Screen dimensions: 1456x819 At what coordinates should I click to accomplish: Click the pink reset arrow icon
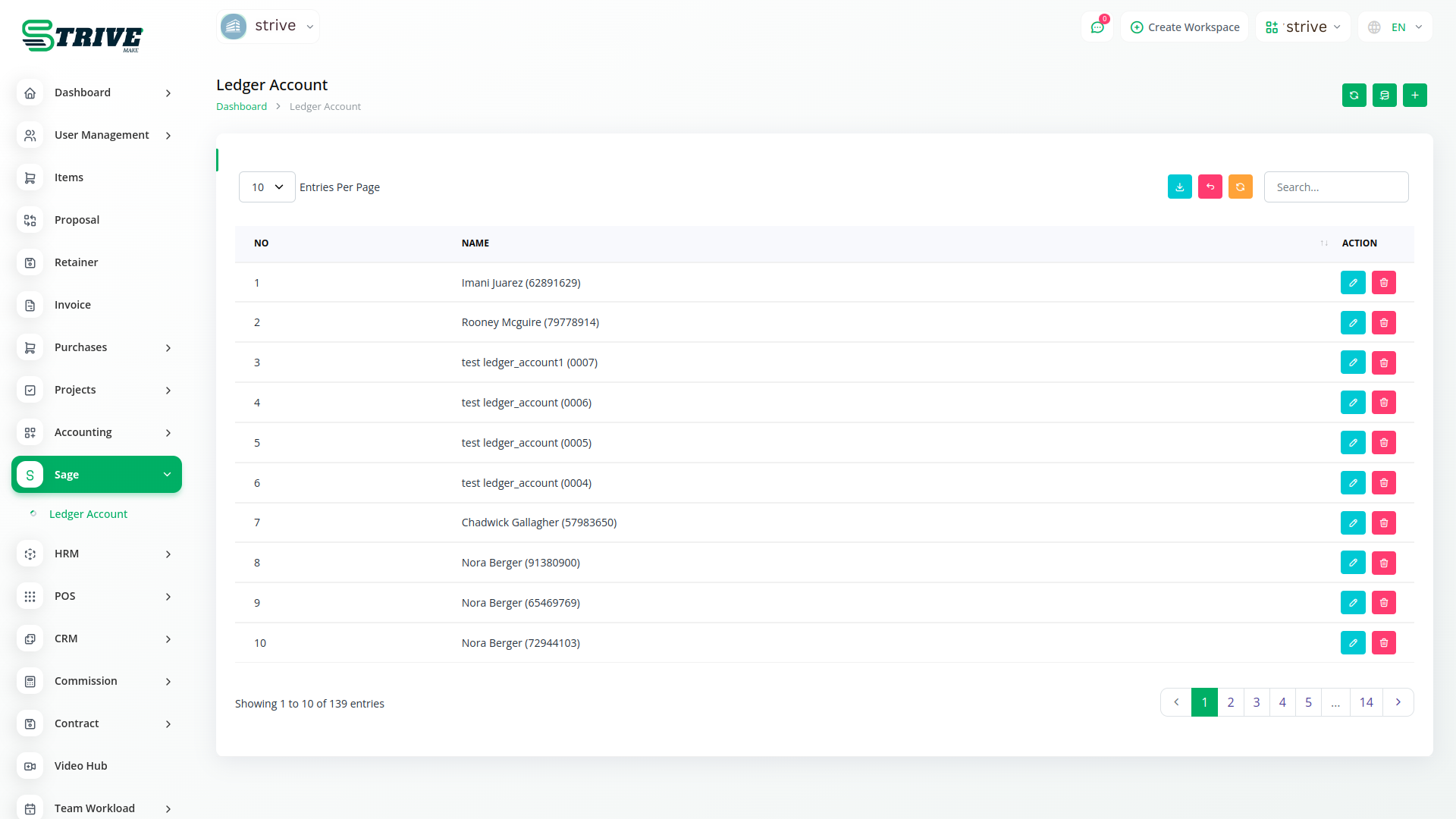[1210, 187]
